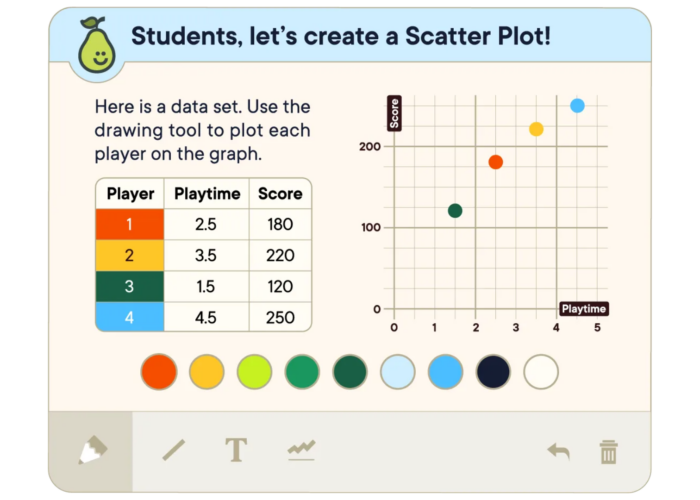This screenshot has height=500, width=700.
Task: Pick the yellow color swatch
Action: click(x=207, y=372)
